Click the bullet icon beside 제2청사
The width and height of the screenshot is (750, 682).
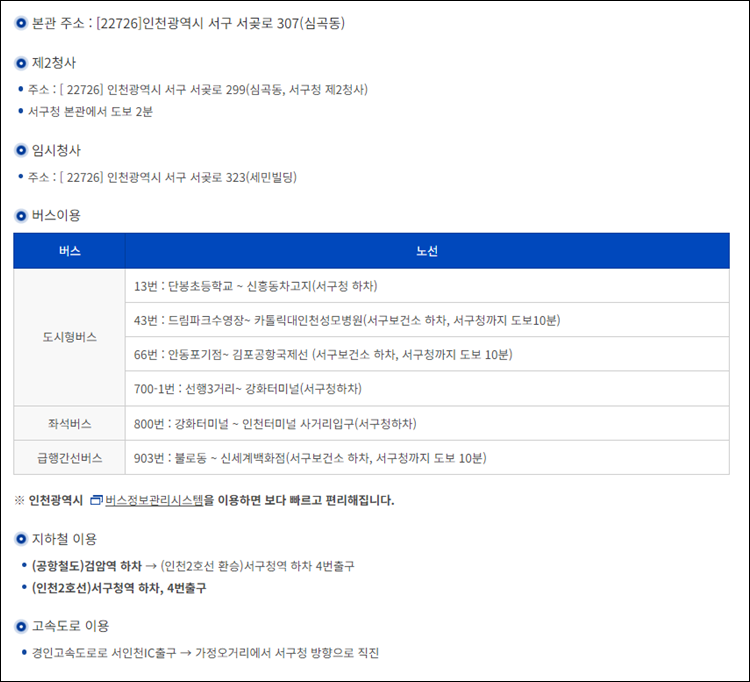pyautogui.click(x=21, y=63)
